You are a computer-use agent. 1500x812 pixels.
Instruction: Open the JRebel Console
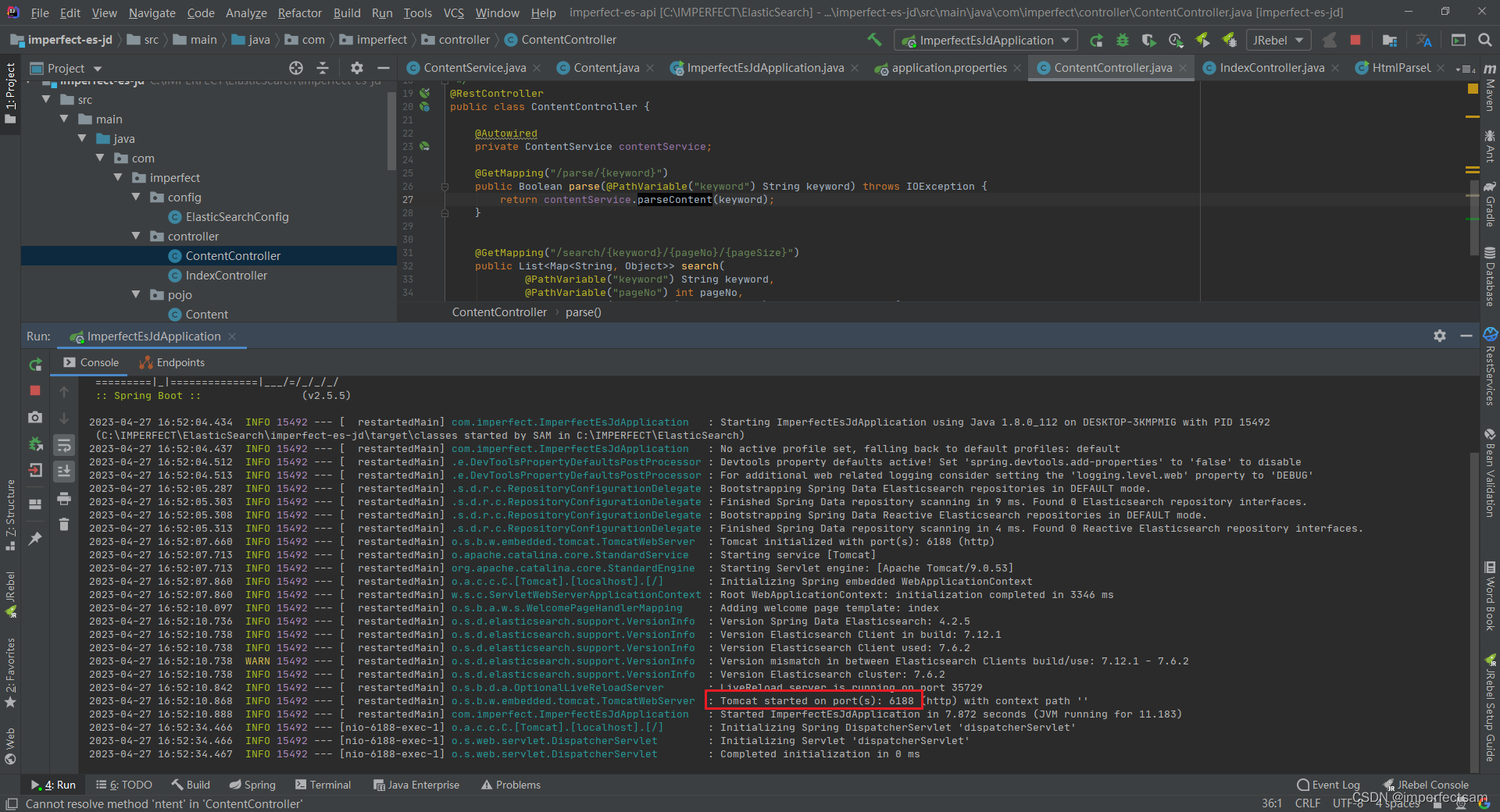click(1426, 785)
